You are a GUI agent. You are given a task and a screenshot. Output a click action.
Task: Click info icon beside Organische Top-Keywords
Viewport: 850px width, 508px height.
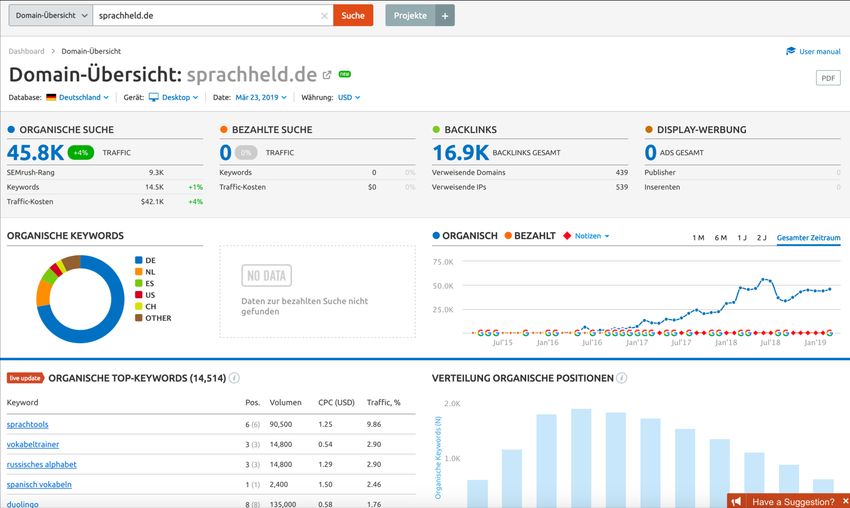(234, 378)
